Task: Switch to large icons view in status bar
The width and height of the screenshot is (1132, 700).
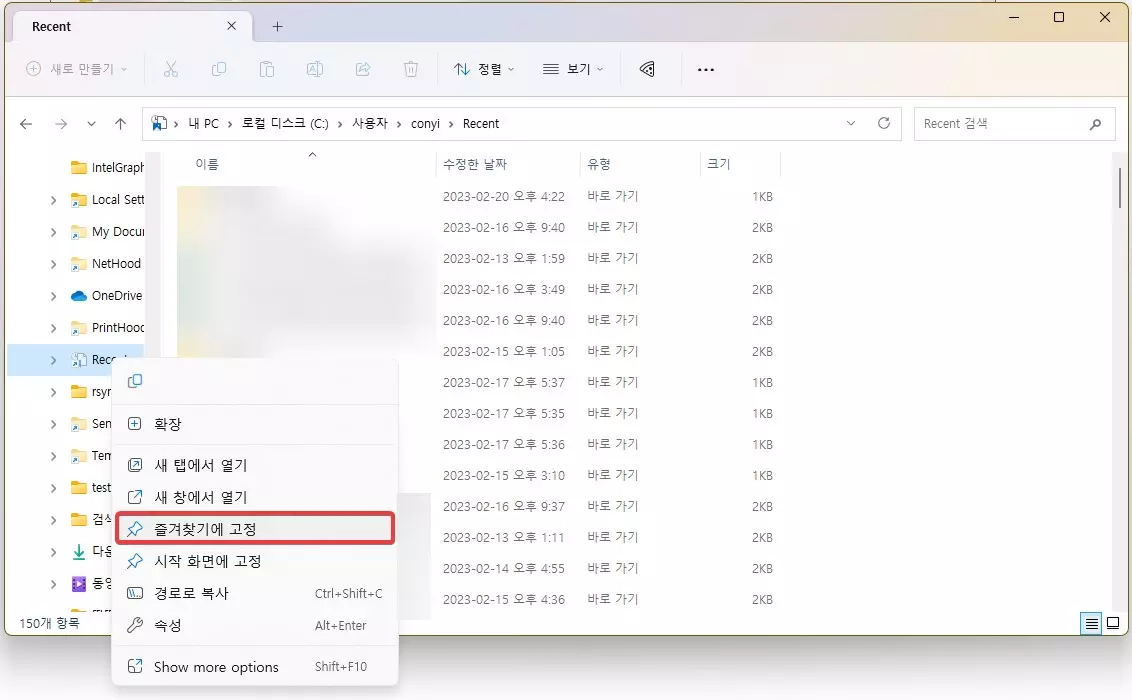Action: tap(1113, 623)
